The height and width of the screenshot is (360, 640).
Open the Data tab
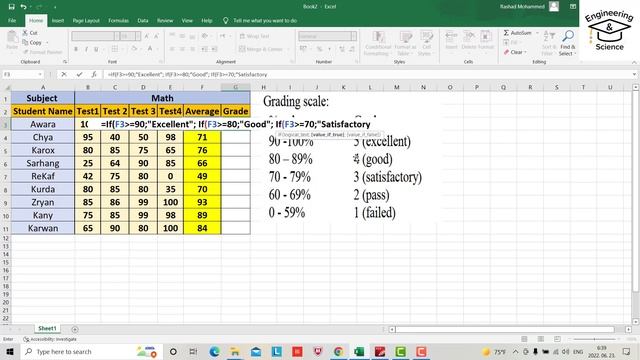coord(143,20)
